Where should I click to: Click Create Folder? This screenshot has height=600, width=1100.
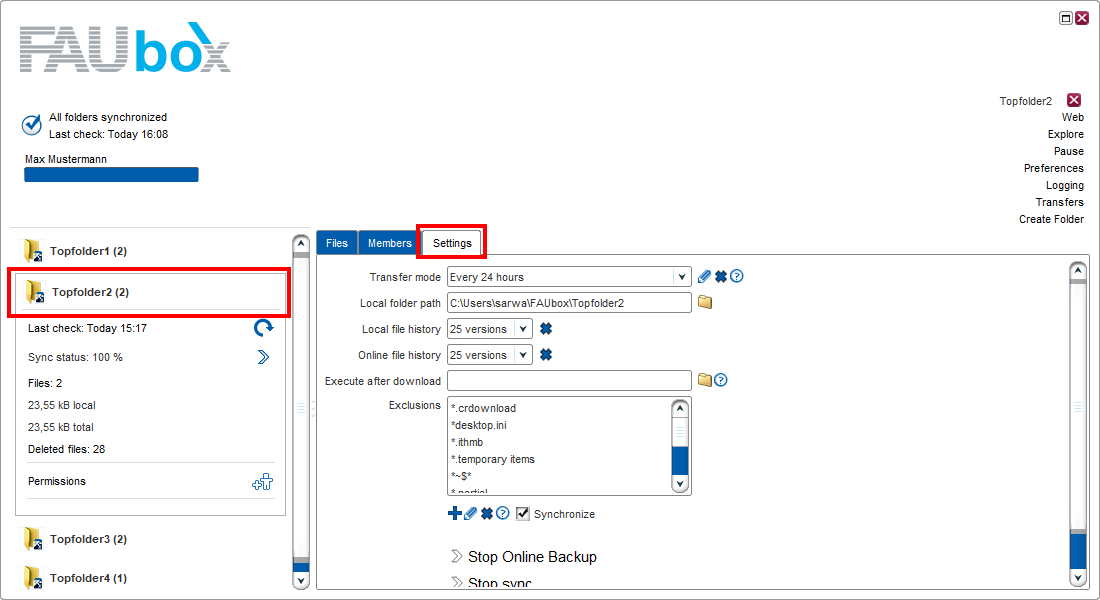pos(1051,219)
